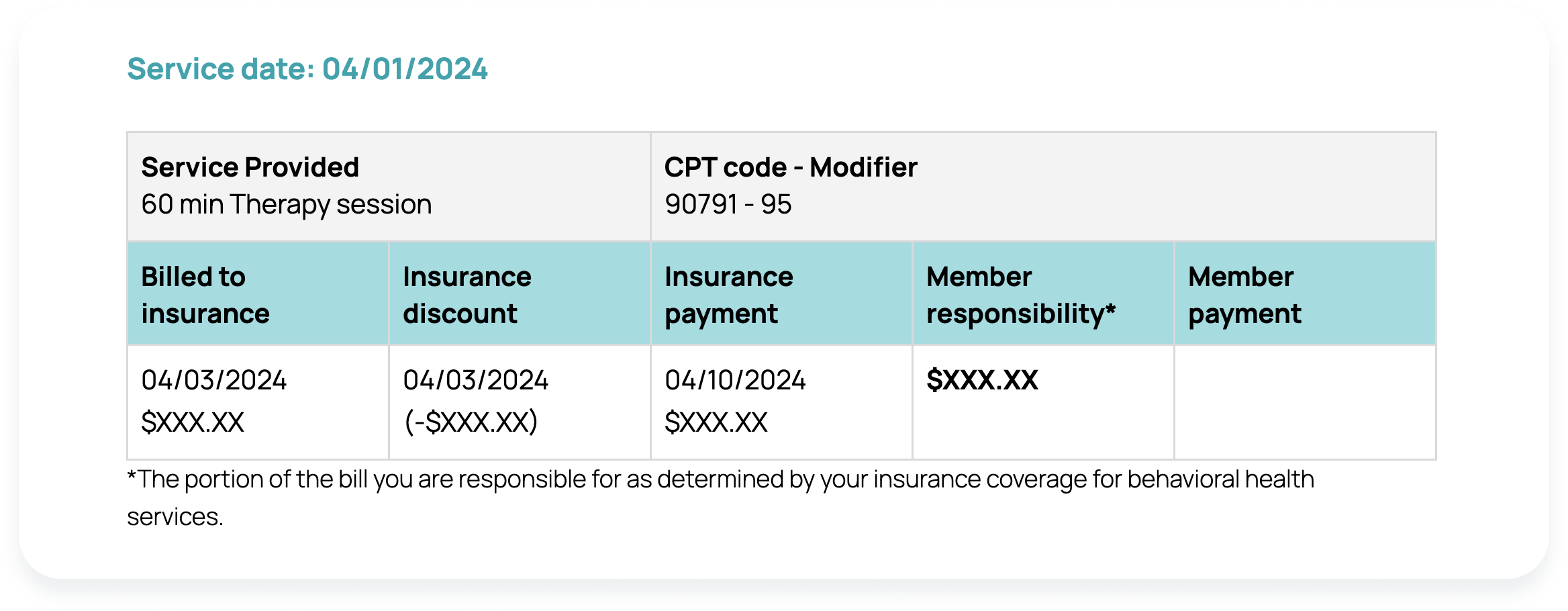Select the (-$XXX.XX) discount amount
This screenshot has width=1568, height=611.
[x=471, y=422]
